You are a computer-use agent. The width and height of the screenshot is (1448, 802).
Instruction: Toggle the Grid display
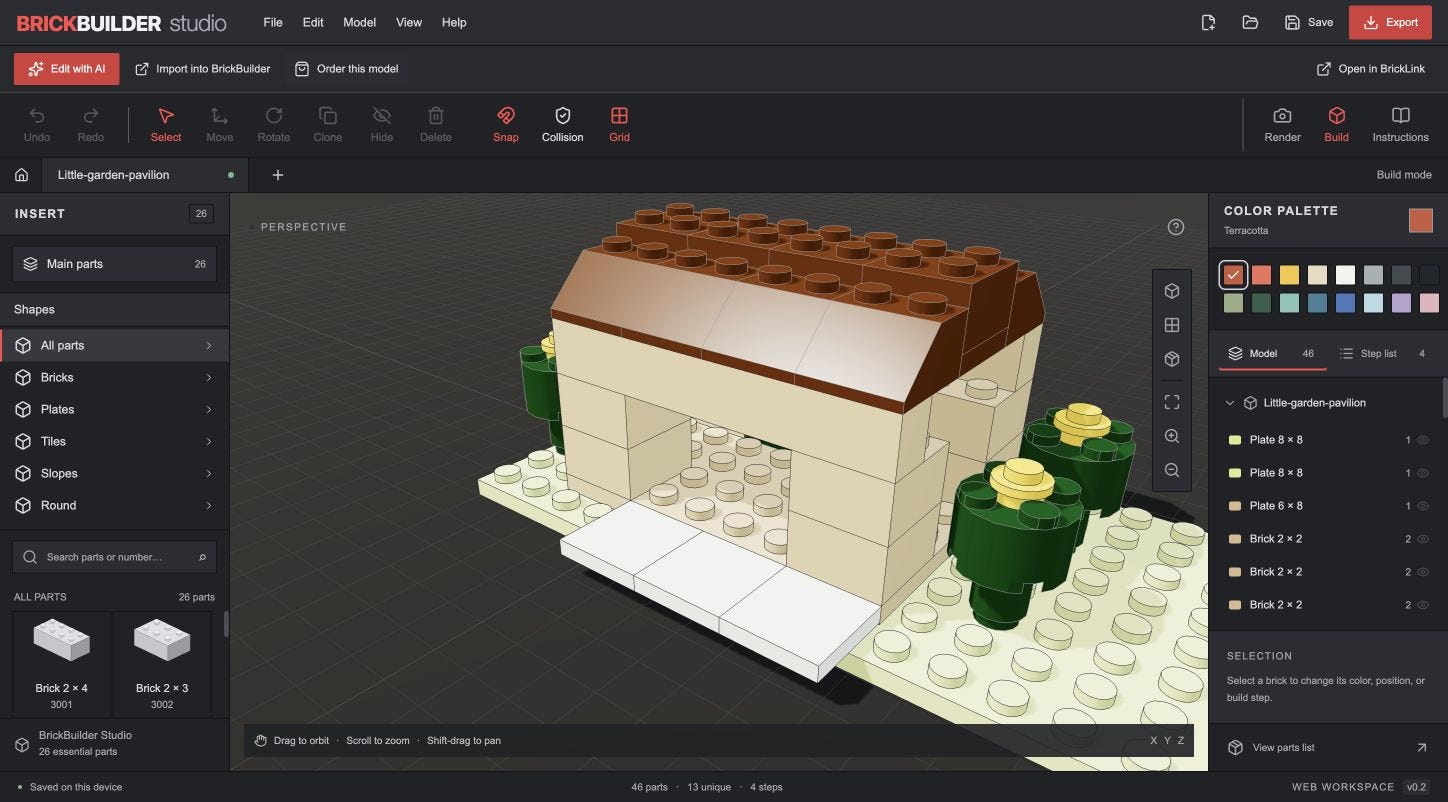[x=620, y=125]
